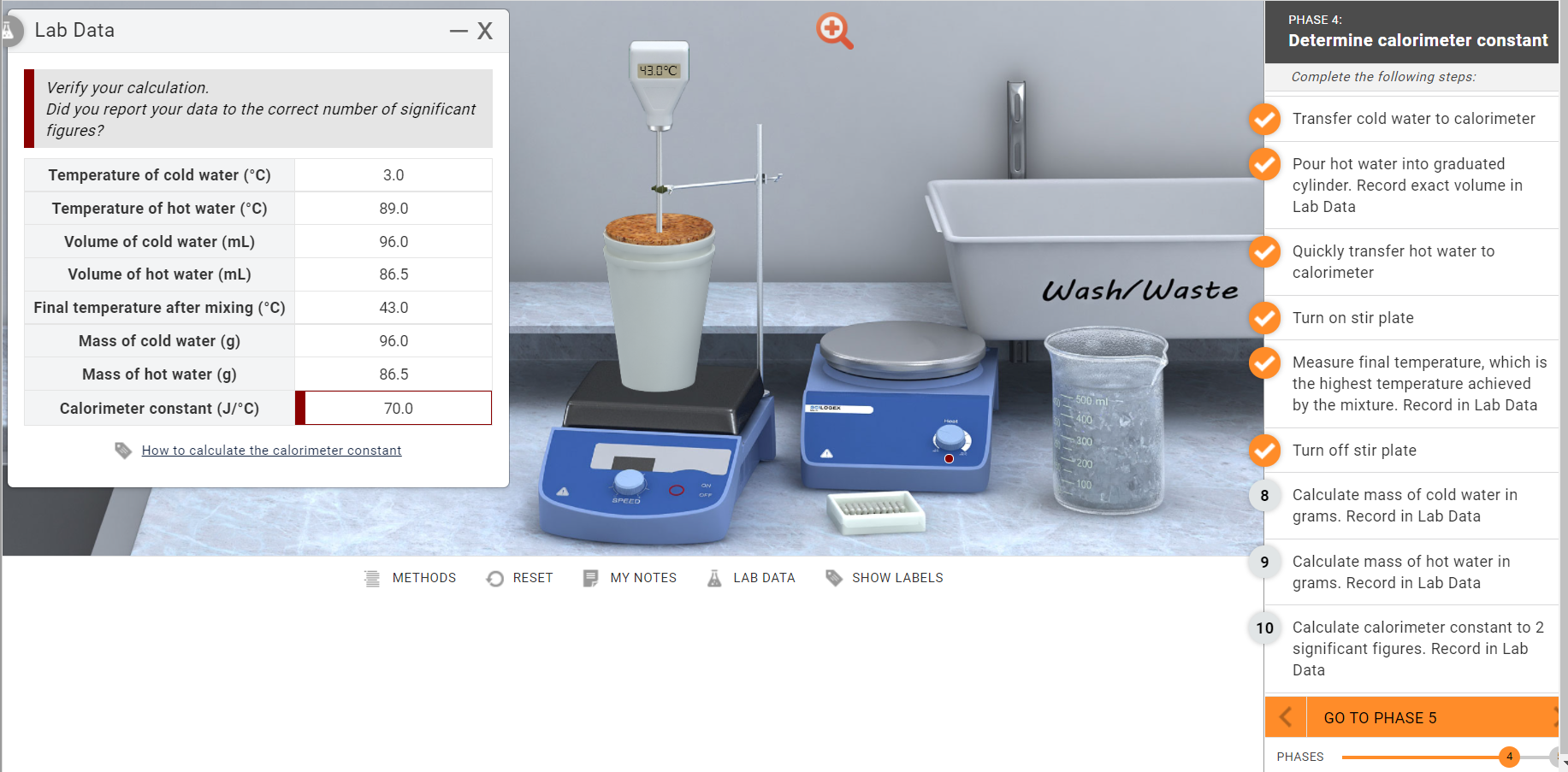The height and width of the screenshot is (772, 1568).
Task: Select the Temperature of cold water value 3.0
Action: [393, 175]
